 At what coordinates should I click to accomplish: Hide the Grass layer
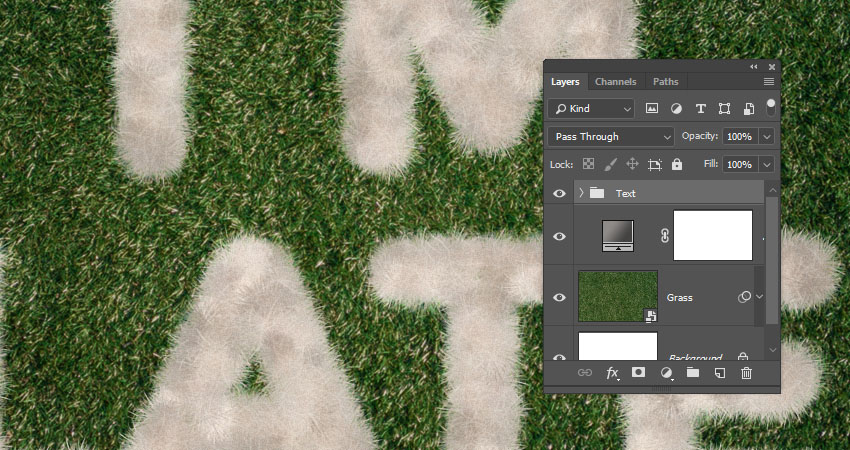(x=559, y=297)
